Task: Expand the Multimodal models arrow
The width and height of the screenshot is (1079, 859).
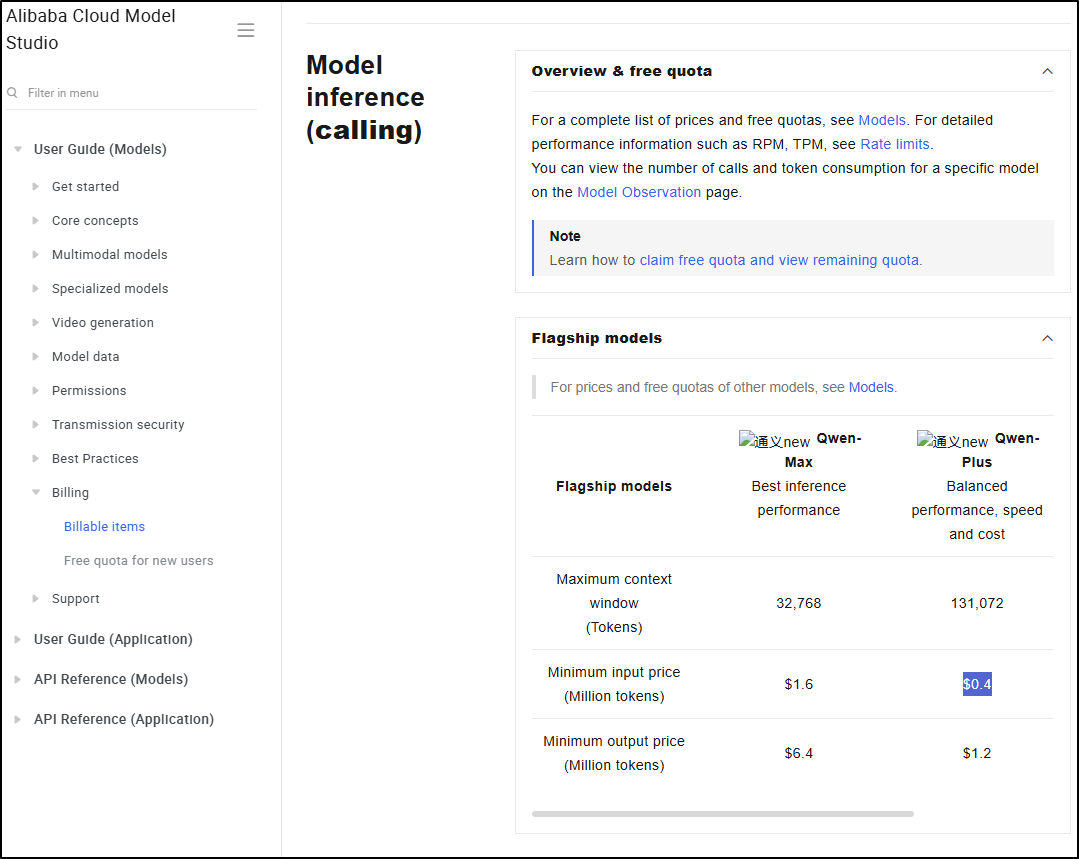Action: 36,255
